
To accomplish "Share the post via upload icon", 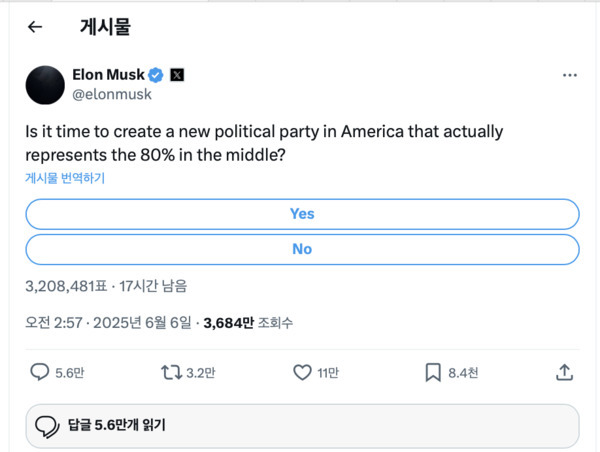I will [x=564, y=372].
